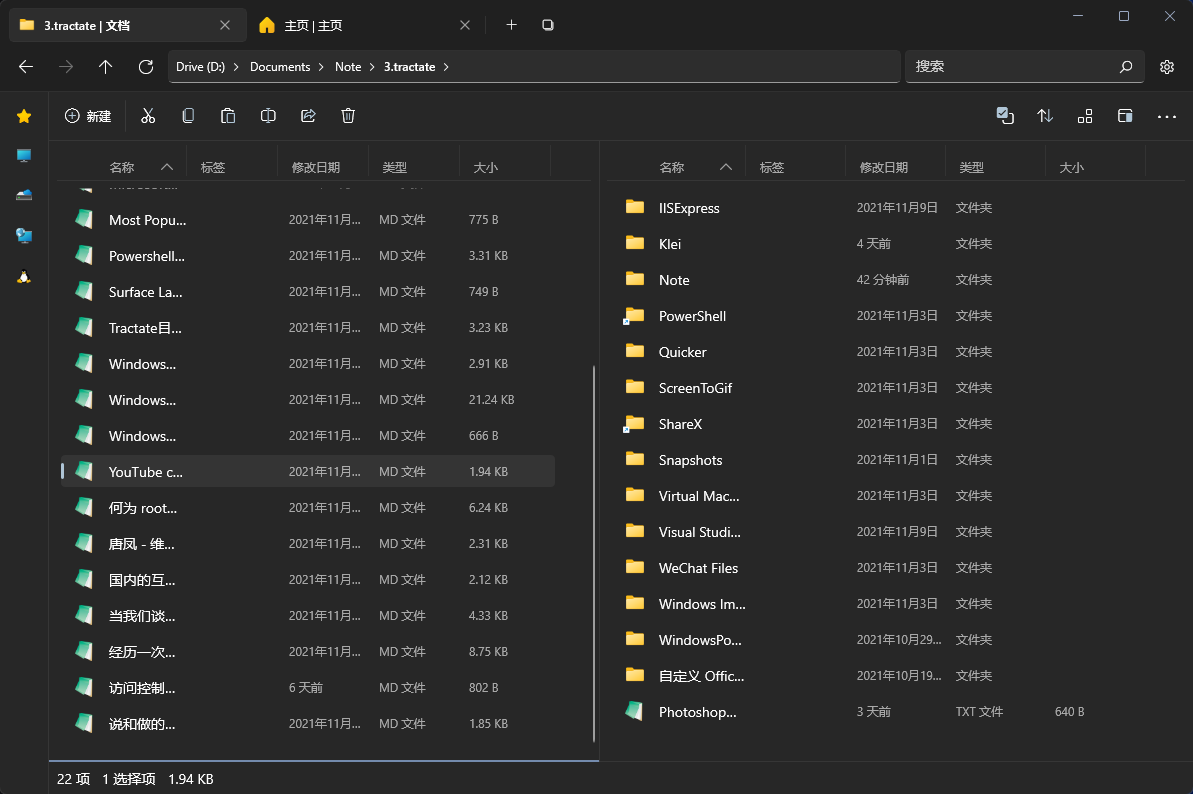Click the left pane vertical scrollbar

click(594, 550)
